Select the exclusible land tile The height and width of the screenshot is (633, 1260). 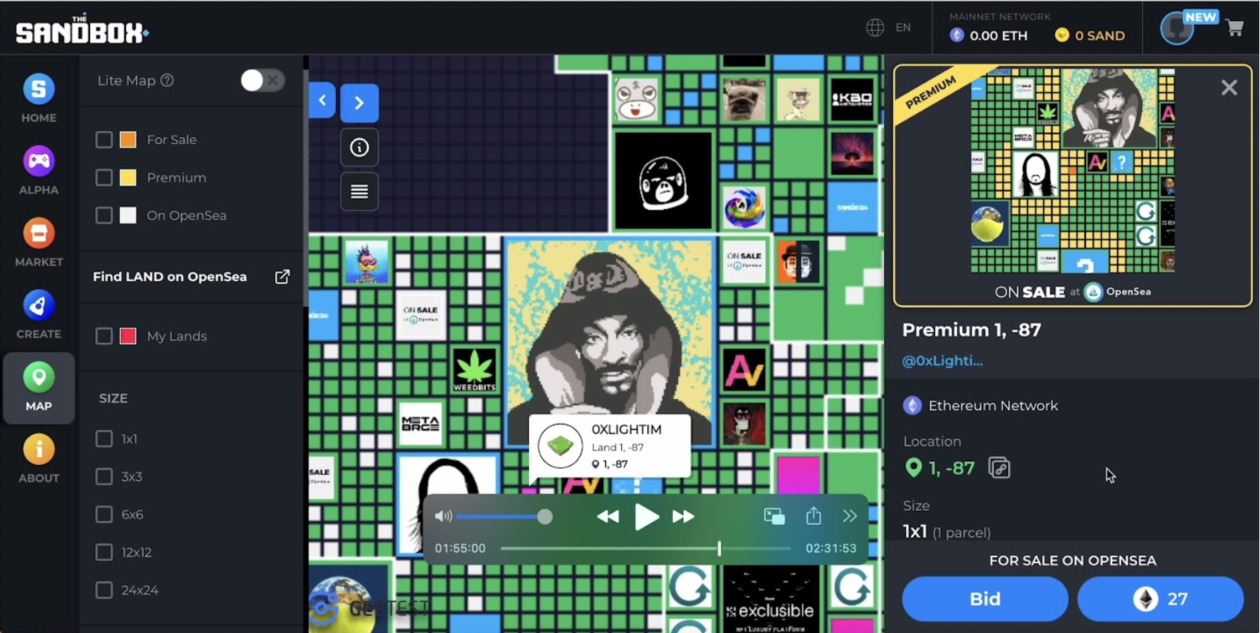pyautogui.click(x=770, y=600)
